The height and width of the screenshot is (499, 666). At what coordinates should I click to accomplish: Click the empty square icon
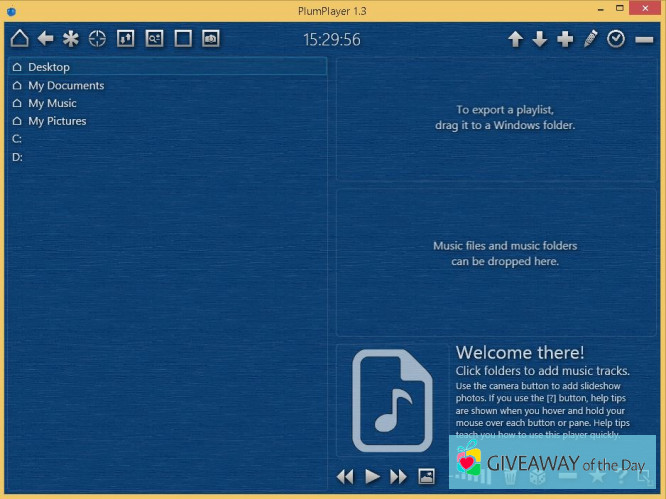(x=183, y=39)
